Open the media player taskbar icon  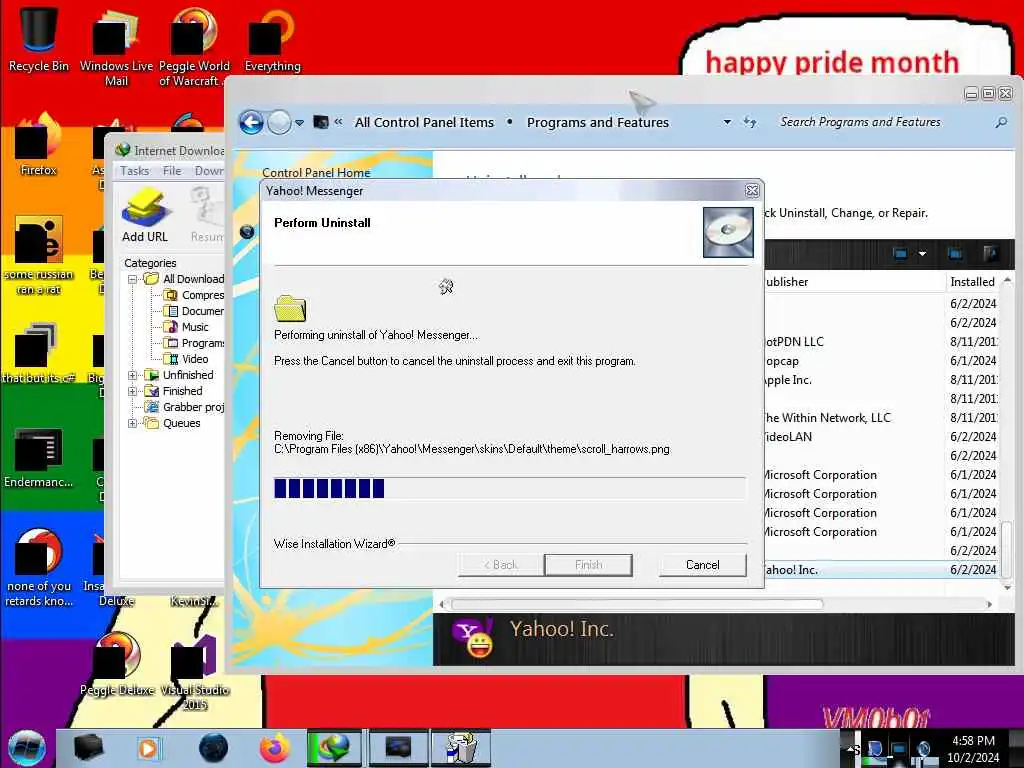tap(148, 748)
